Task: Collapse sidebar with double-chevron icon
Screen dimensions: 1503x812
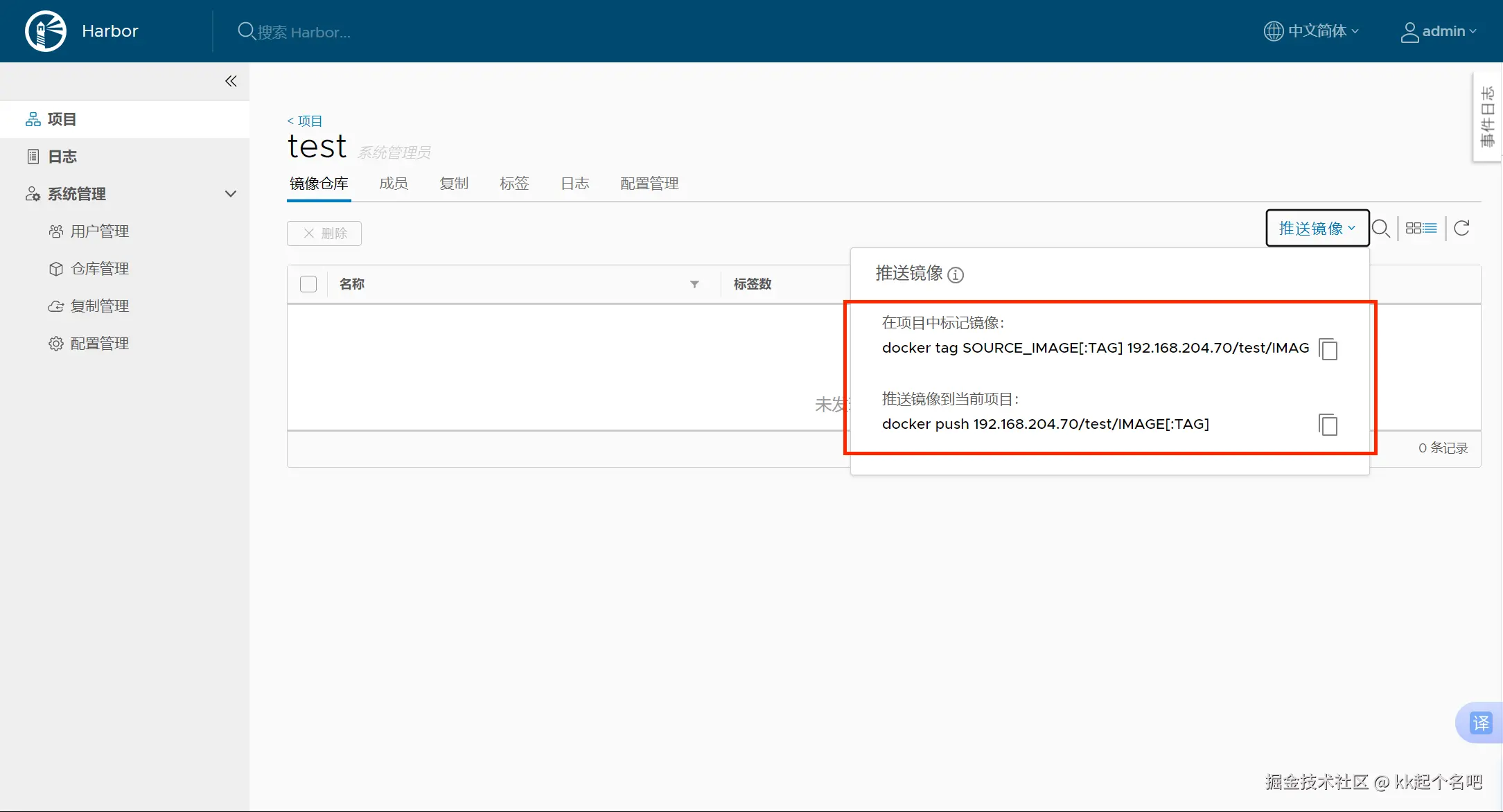Action: point(231,81)
